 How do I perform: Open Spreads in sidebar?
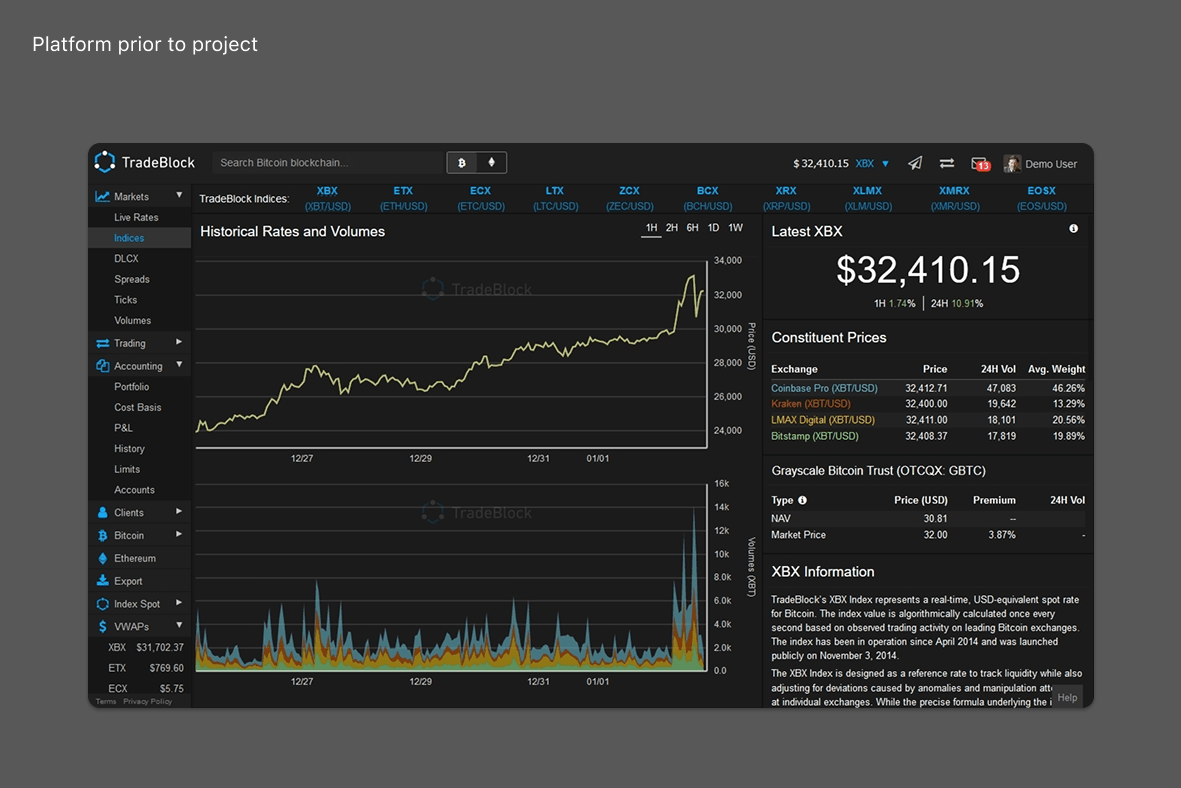click(x=132, y=279)
